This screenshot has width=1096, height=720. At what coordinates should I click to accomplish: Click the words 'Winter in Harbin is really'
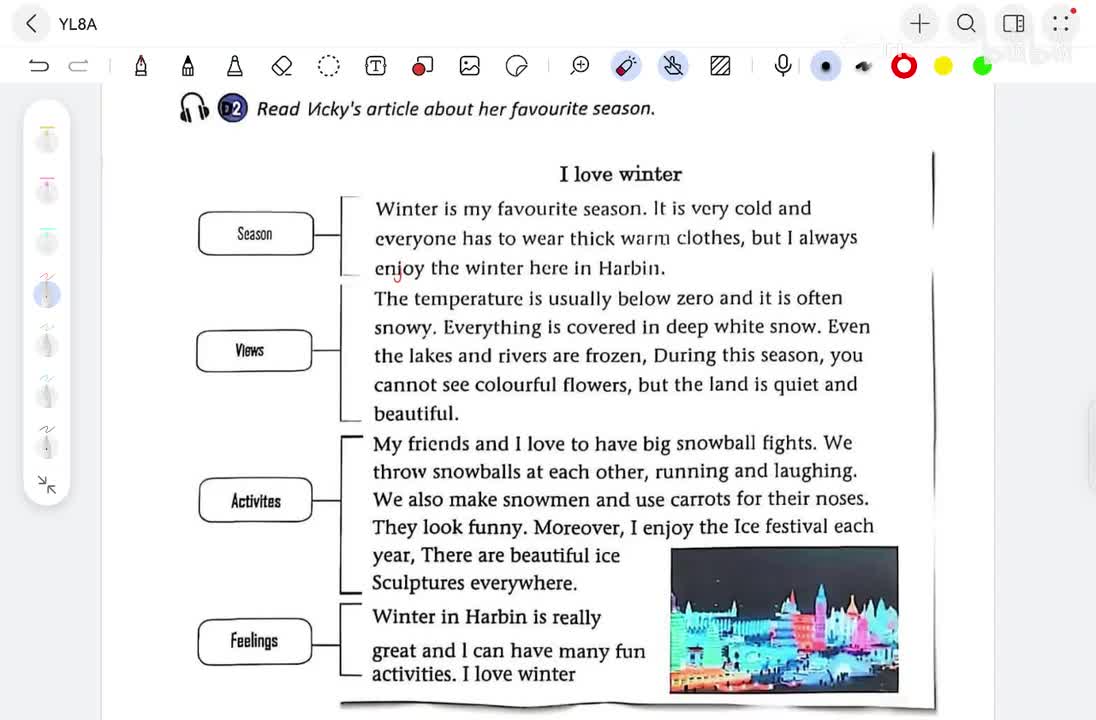(486, 617)
